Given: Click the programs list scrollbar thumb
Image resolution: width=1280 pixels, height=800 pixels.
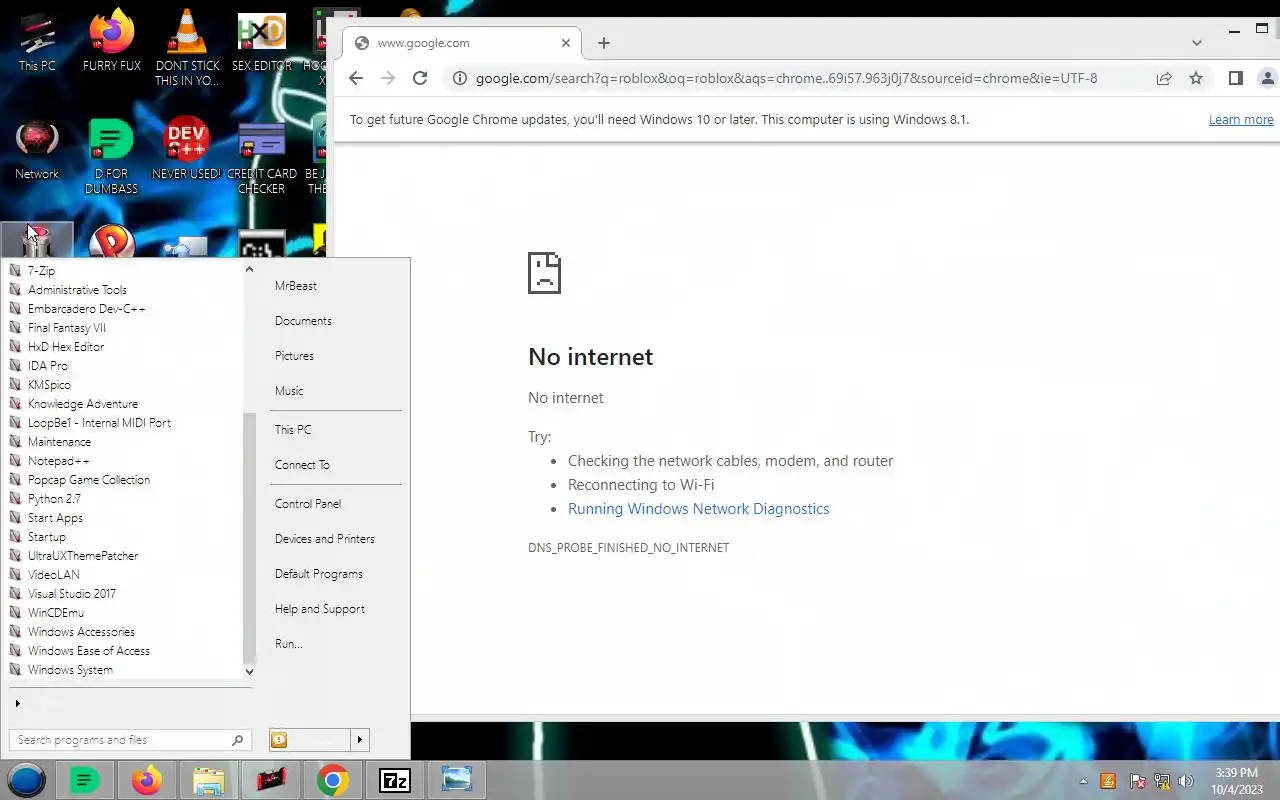Looking at the screenshot, I should (250, 538).
